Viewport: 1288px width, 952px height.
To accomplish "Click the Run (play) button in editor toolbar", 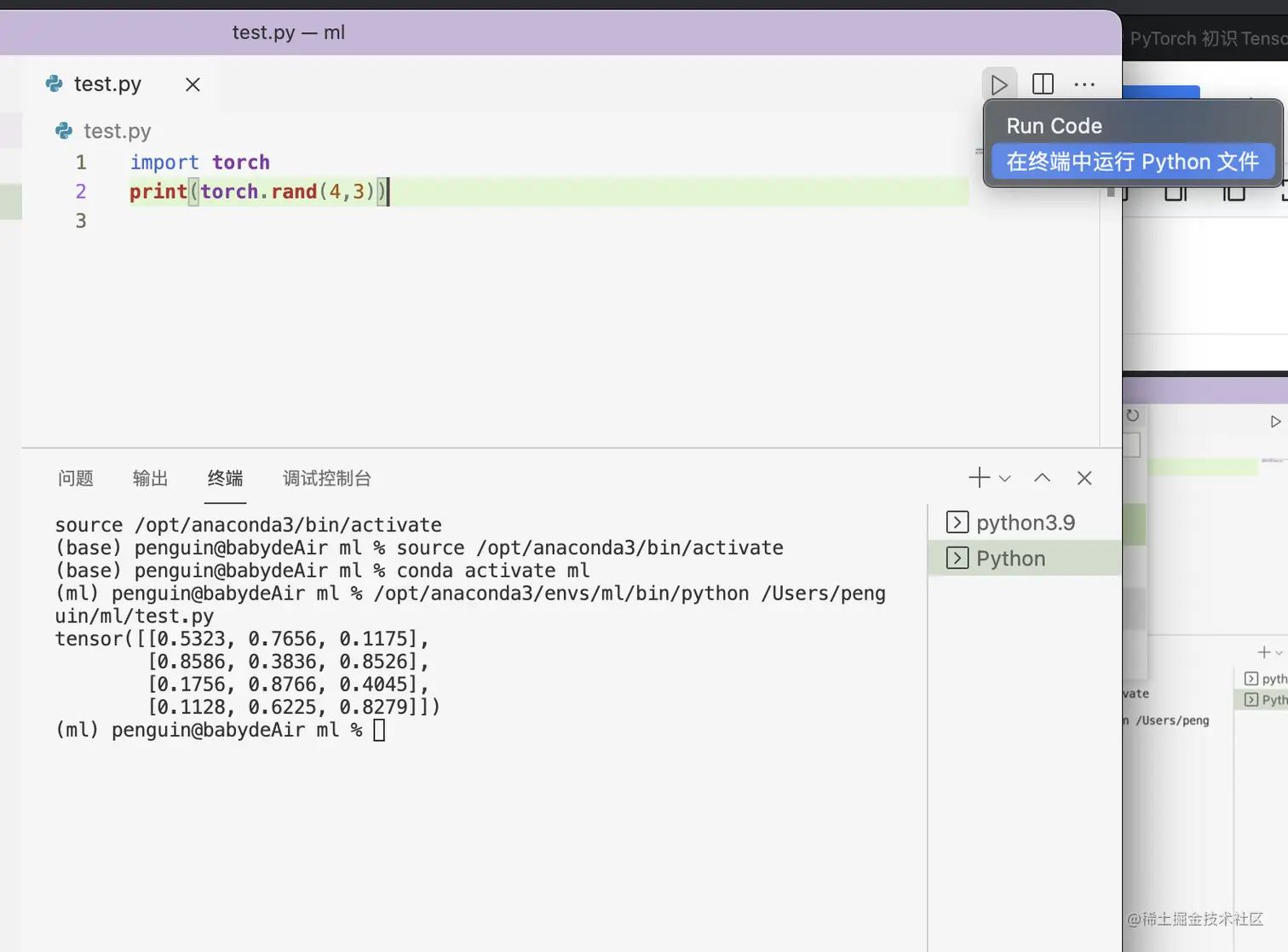I will click(x=999, y=84).
